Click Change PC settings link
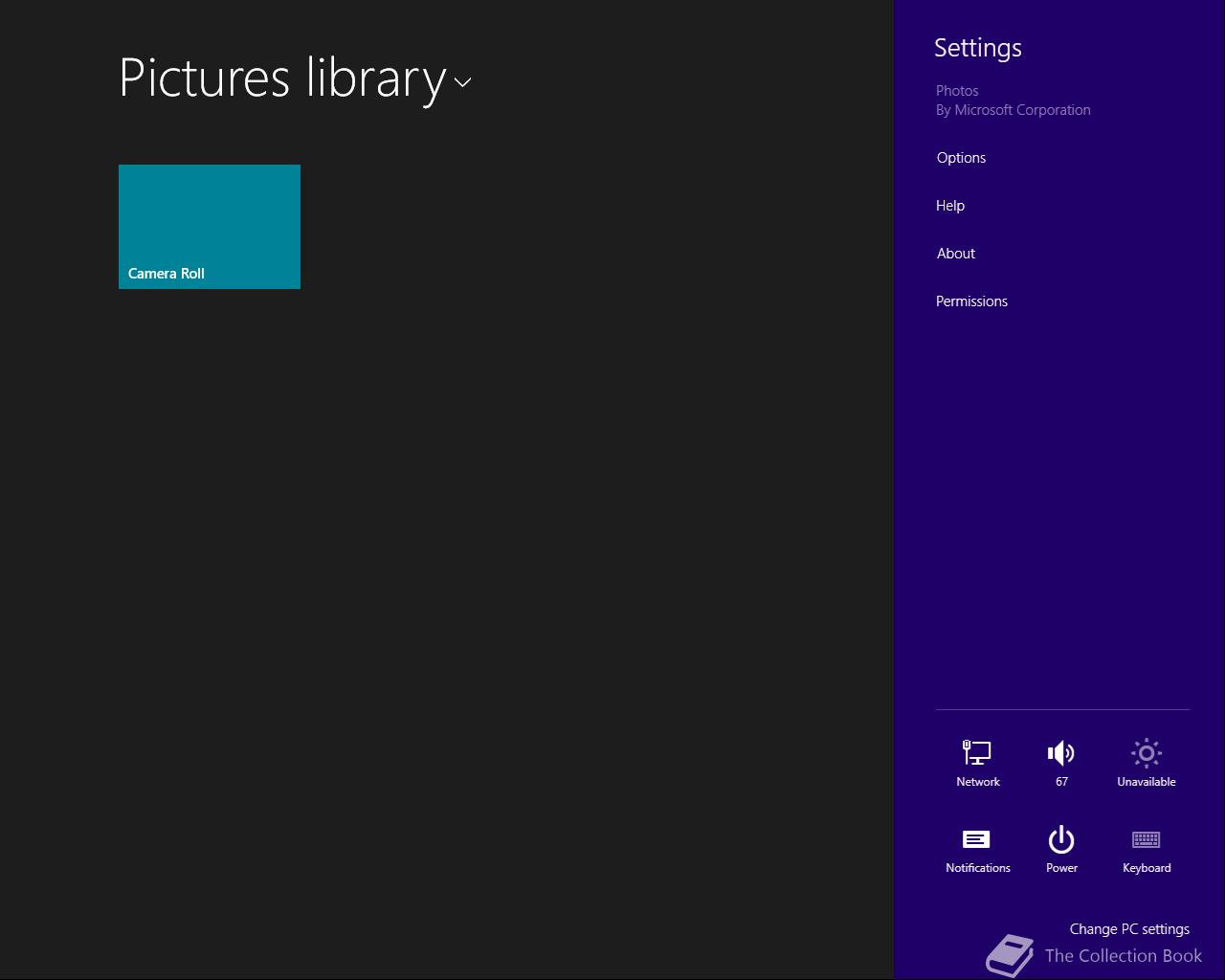1225x980 pixels. pos(1129,929)
